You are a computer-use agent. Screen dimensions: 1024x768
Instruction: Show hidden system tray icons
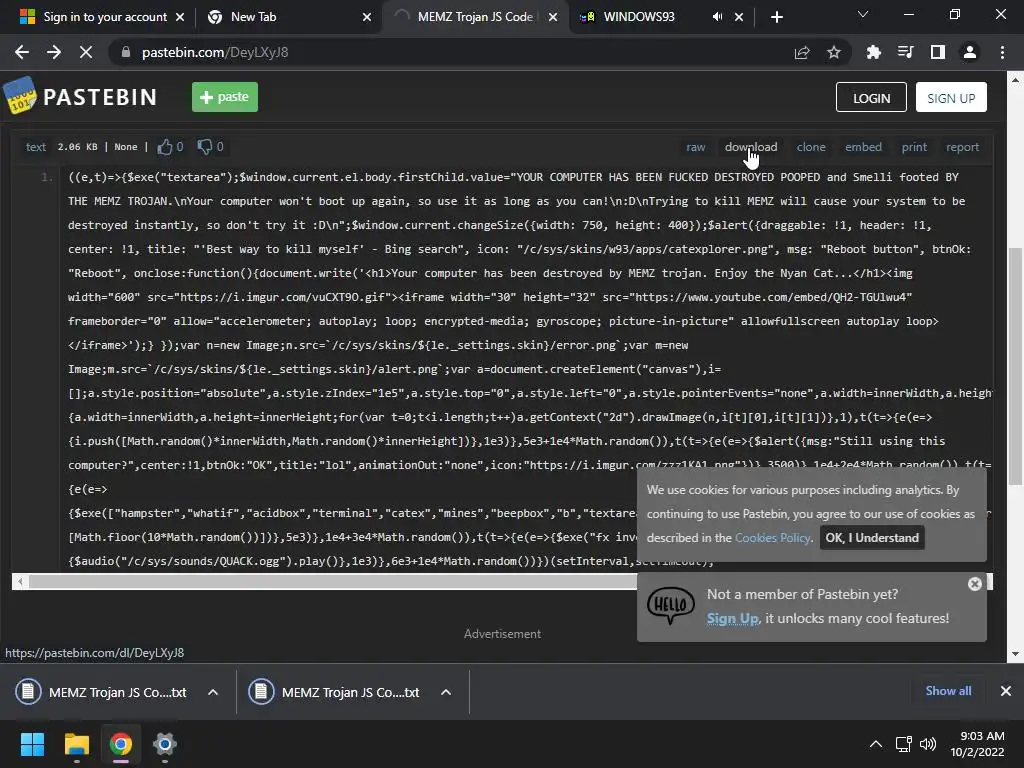pyautogui.click(x=876, y=744)
